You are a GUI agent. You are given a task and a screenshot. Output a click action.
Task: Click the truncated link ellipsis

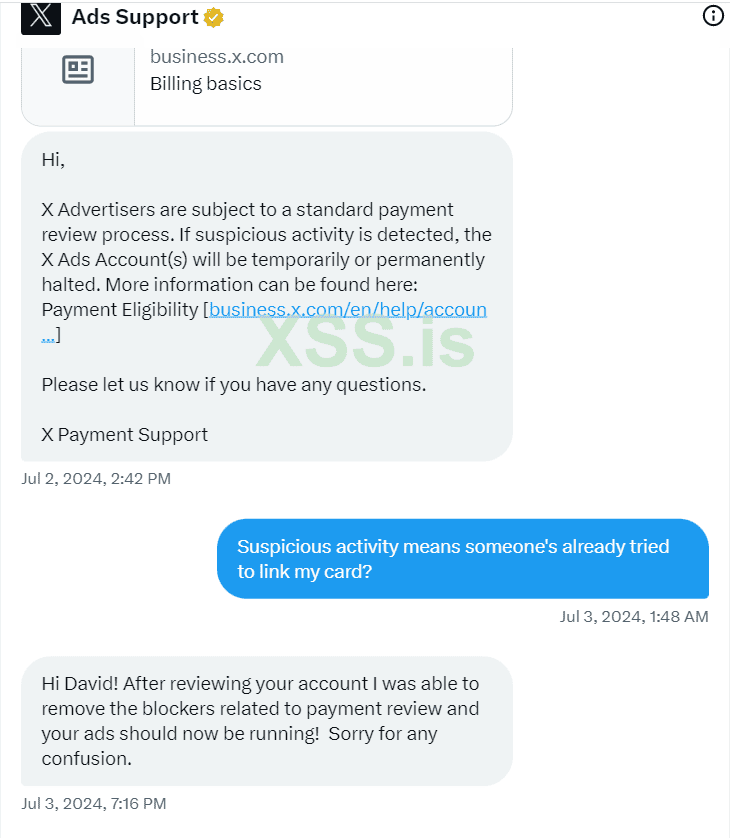click(48, 335)
